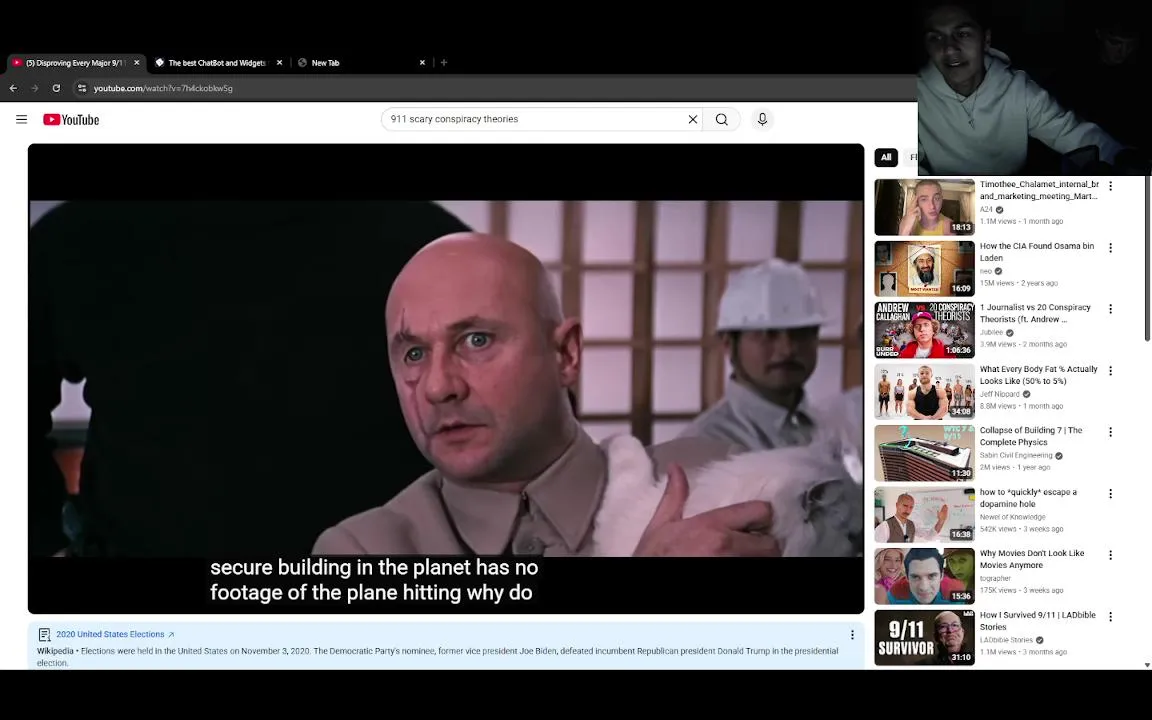
Task: Click the scrollbar down arrow
Action: point(1147,665)
